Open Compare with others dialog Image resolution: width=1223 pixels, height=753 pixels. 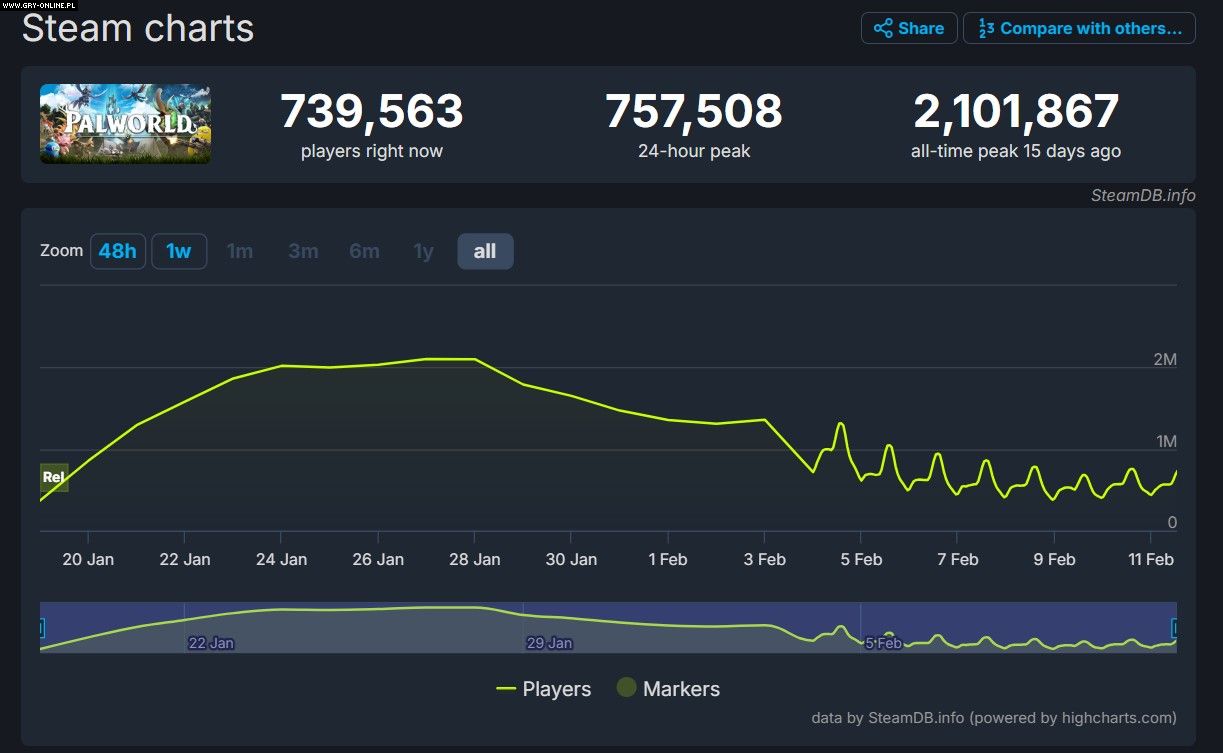click(1078, 28)
